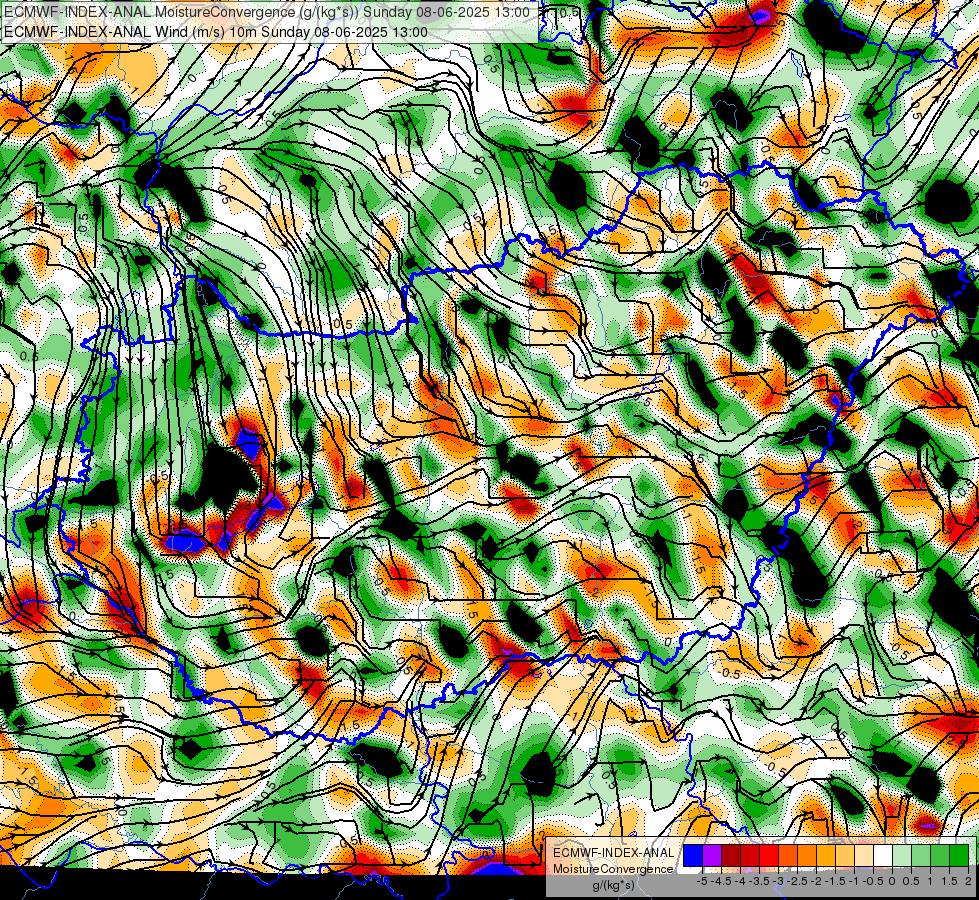Click the '-0.5' legend scale value
Image resolution: width=979 pixels, height=900 pixels.
point(873,881)
